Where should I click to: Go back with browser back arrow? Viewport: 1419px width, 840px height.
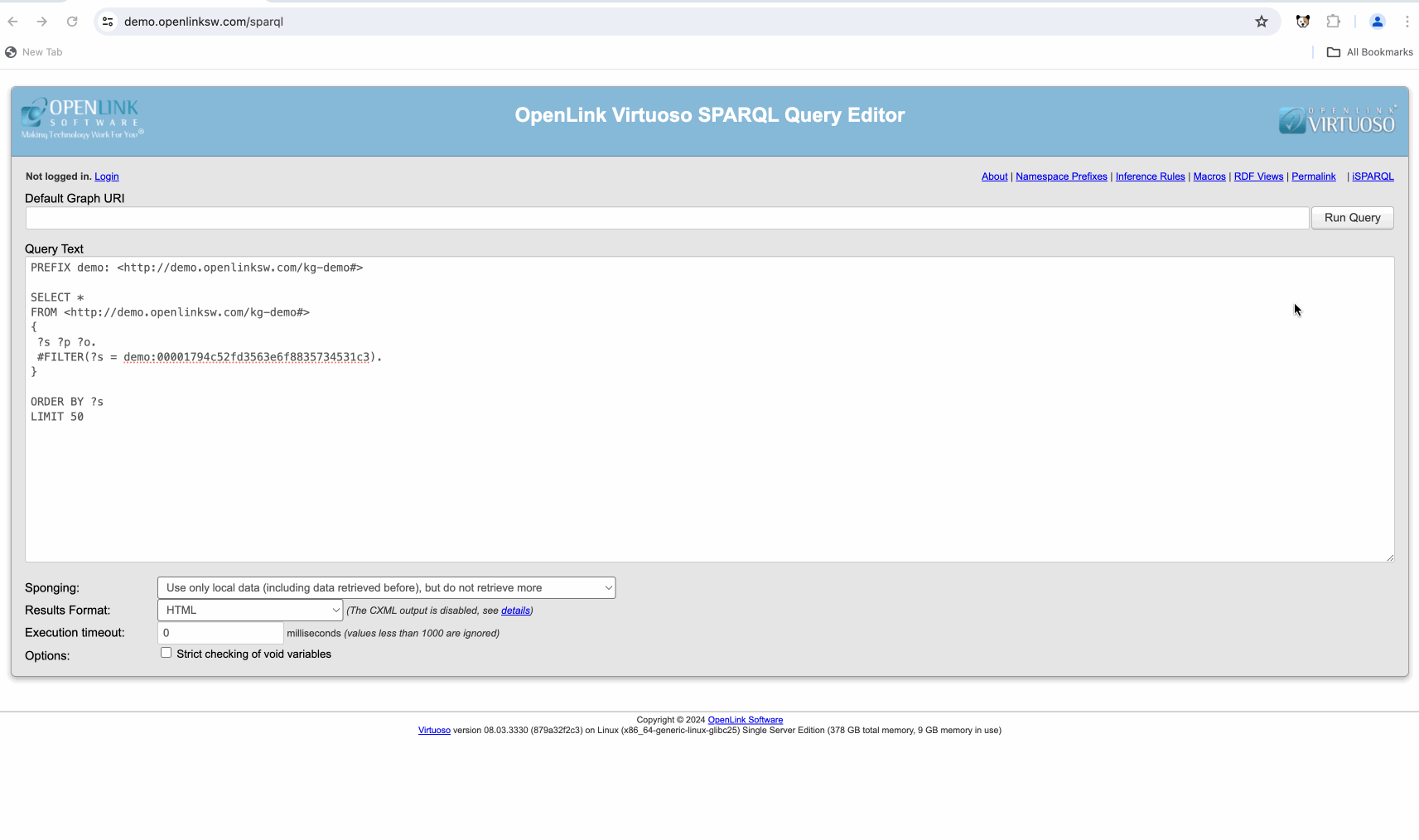(12, 22)
